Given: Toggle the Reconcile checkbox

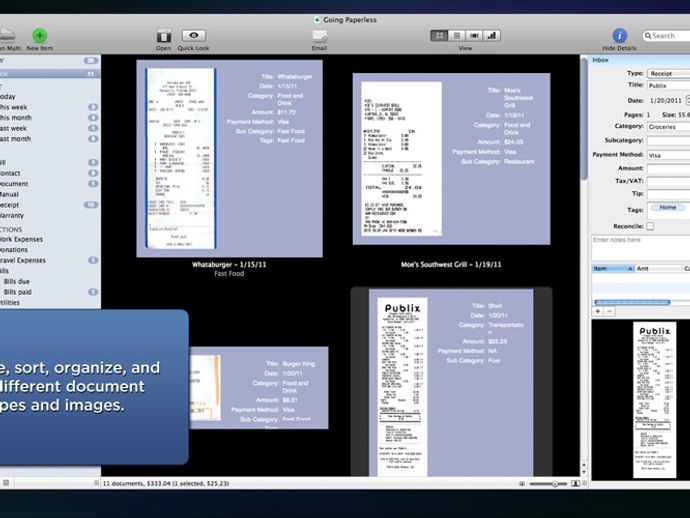Looking at the screenshot, I should (650, 226).
